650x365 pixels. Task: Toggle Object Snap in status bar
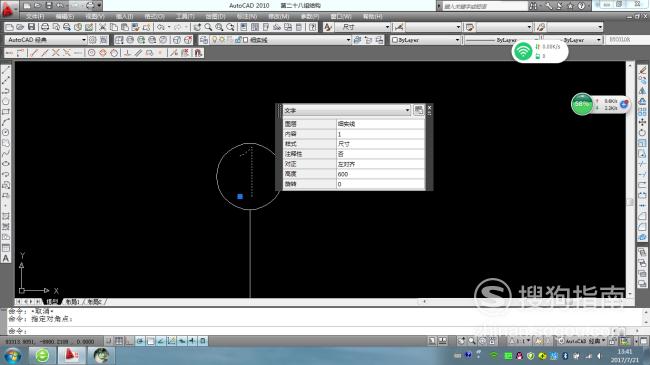click(150, 341)
